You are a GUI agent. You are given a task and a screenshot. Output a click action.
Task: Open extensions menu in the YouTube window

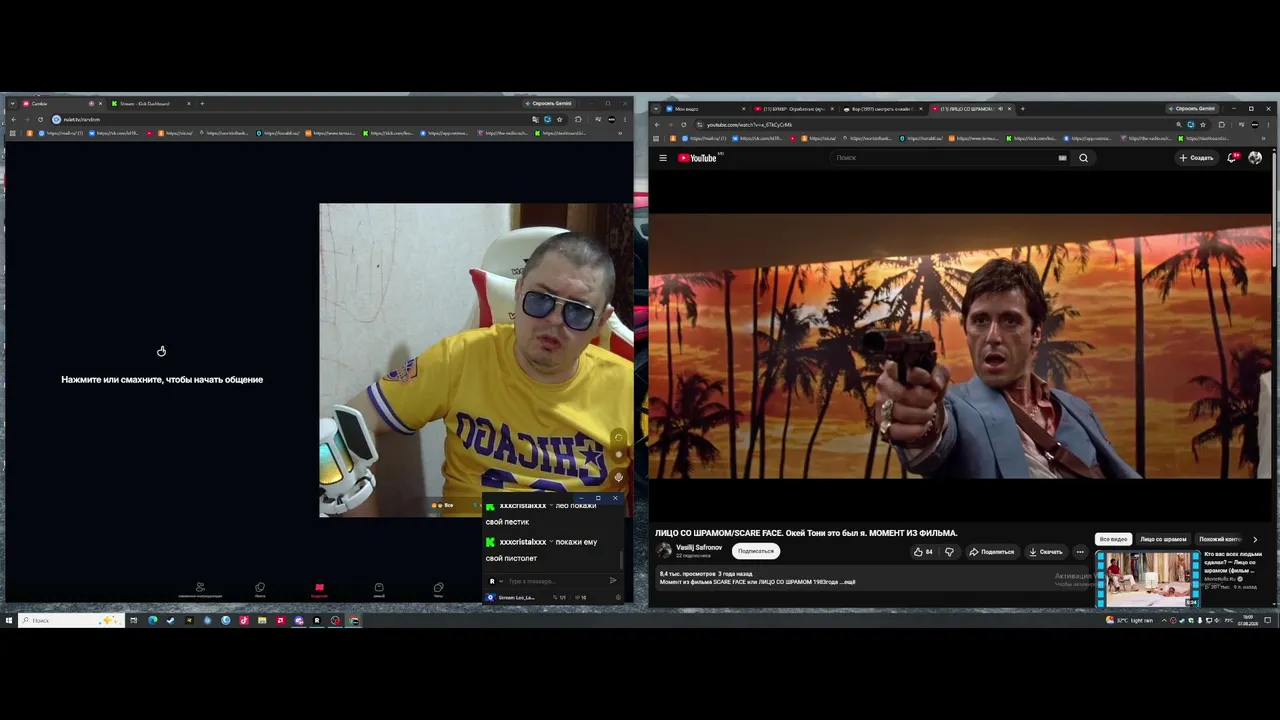click(1222, 125)
